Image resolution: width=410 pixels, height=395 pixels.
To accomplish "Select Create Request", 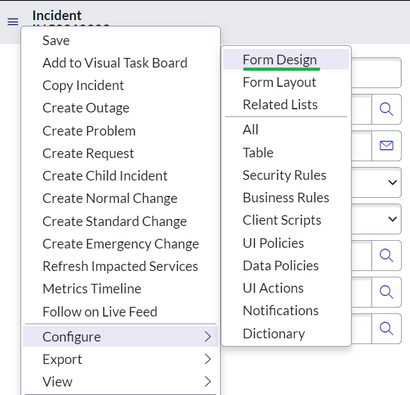I will pos(88,153).
